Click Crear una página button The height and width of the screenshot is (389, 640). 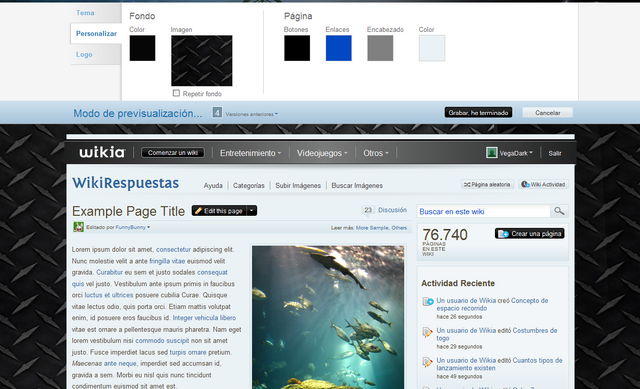530,234
